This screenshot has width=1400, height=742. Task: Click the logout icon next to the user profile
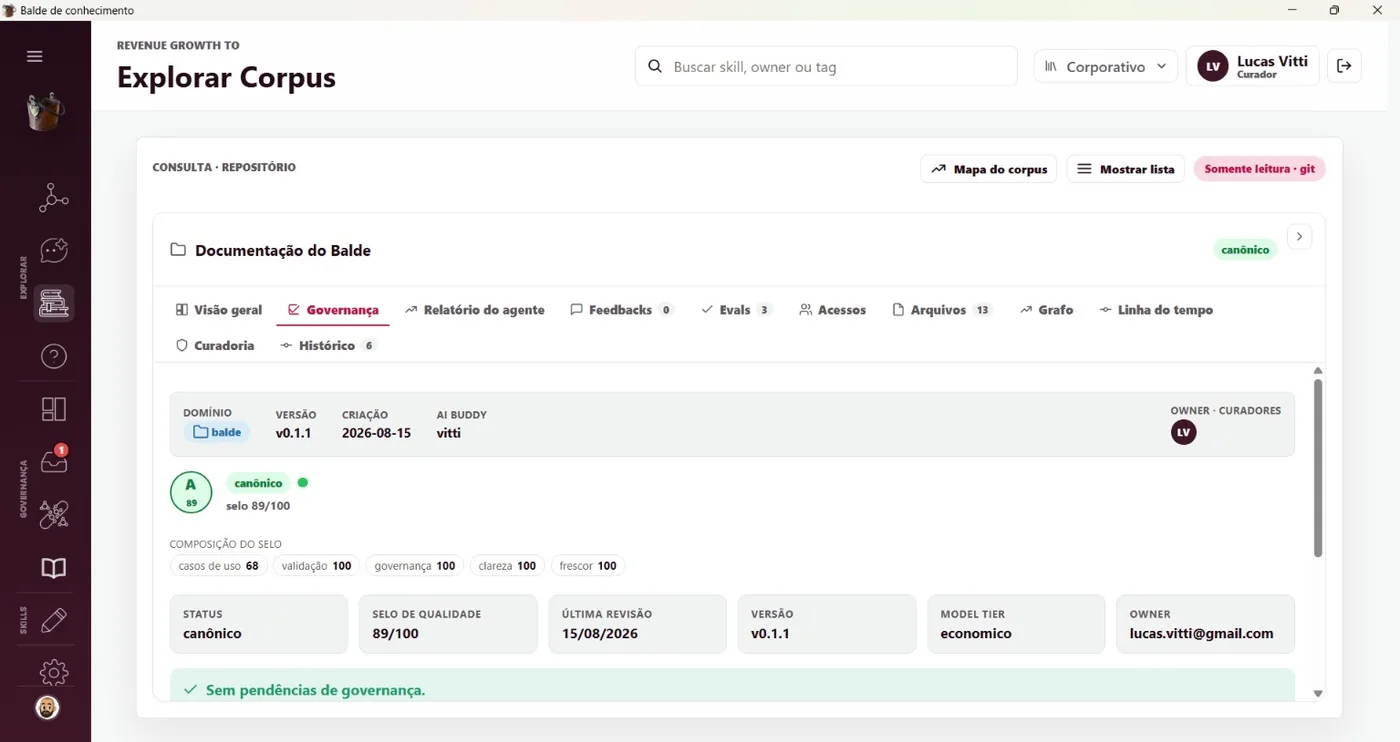point(1344,66)
